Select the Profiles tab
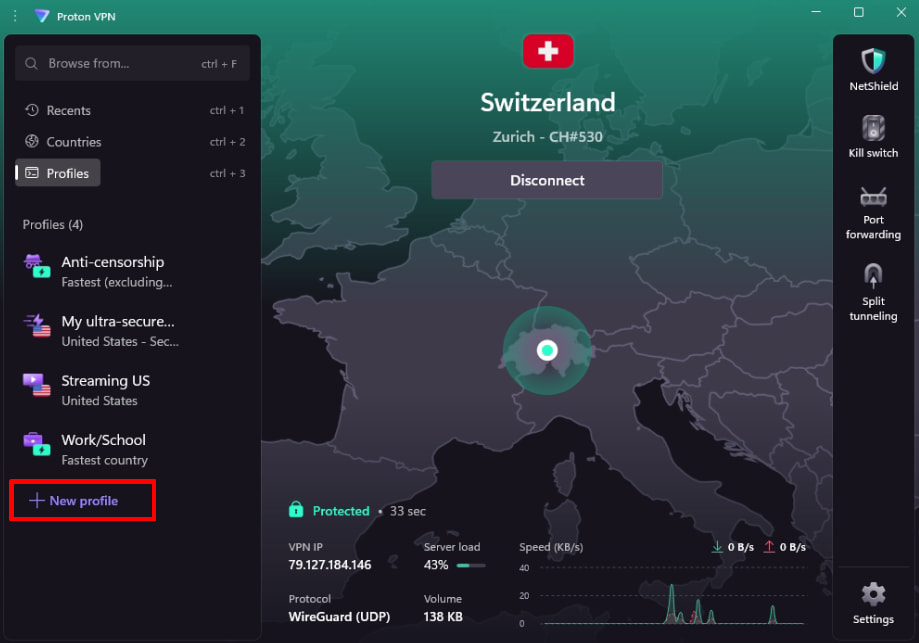The height and width of the screenshot is (643, 919). point(57,173)
